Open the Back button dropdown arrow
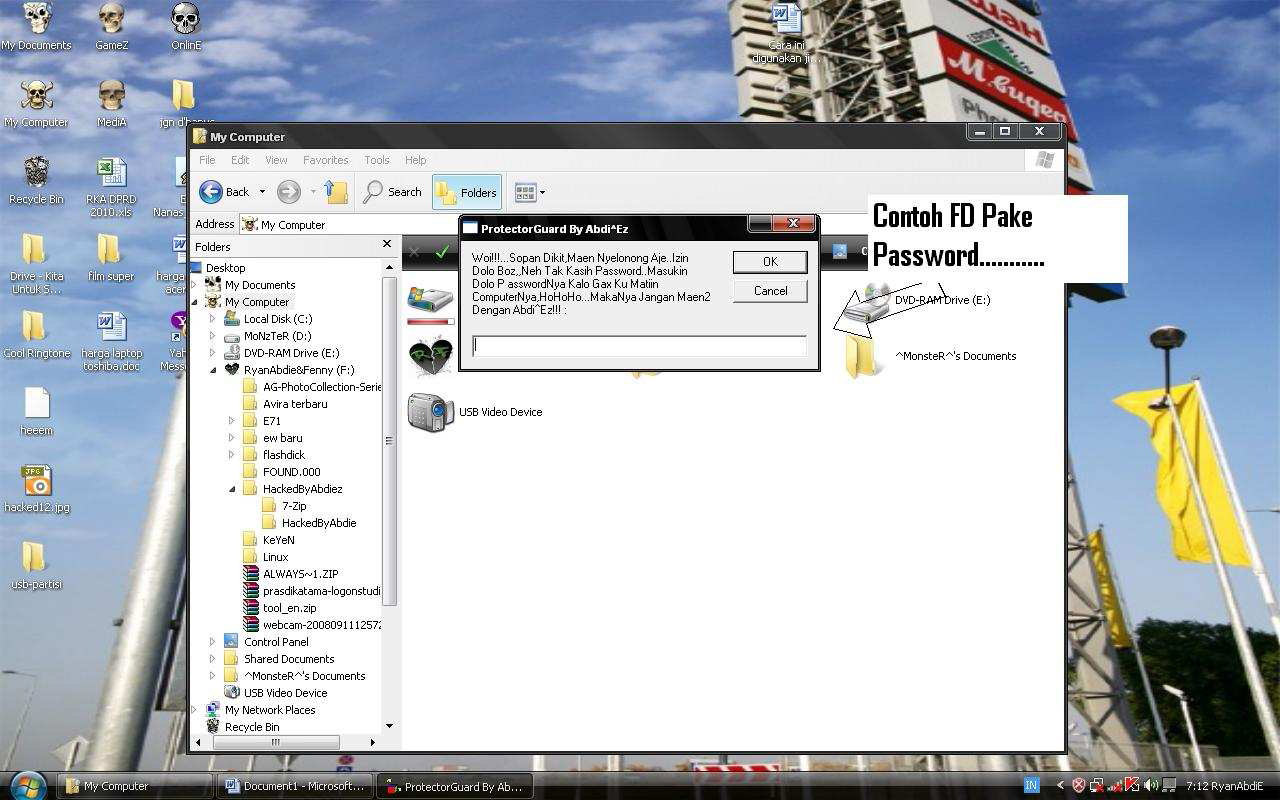 tap(262, 192)
